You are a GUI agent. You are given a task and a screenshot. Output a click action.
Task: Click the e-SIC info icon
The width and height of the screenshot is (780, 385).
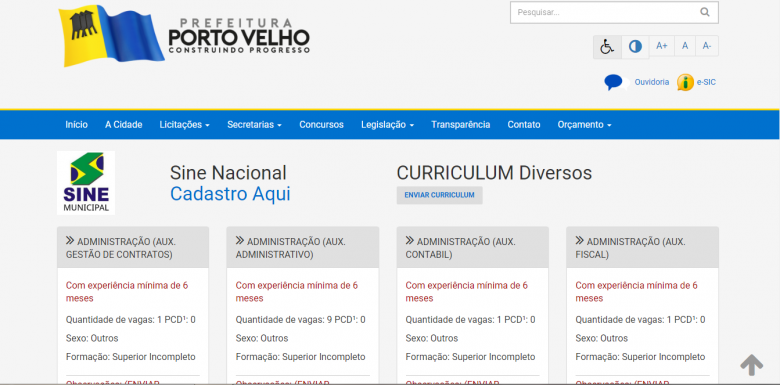point(685,82)
